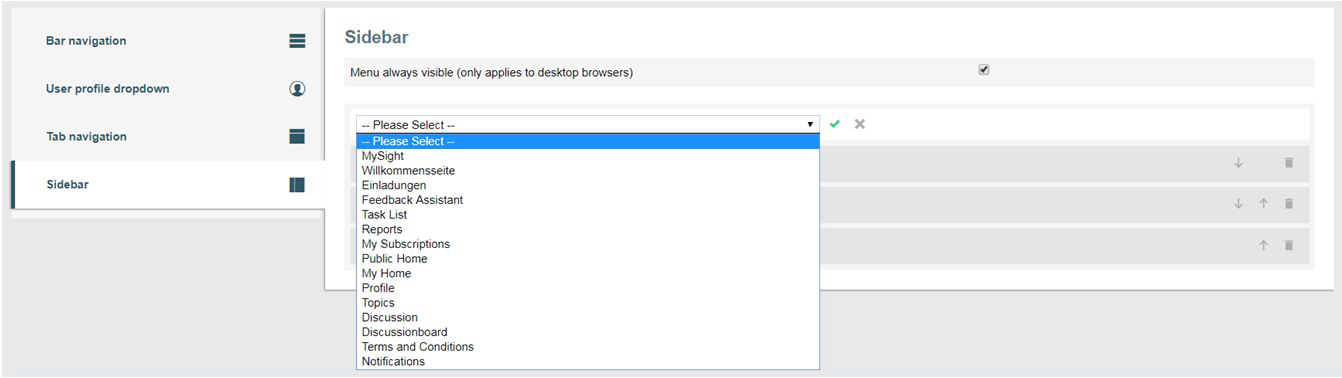Screen dimensions: 1342x378
Task: Choose Task List from the dropdown
Action: (588, 215)
